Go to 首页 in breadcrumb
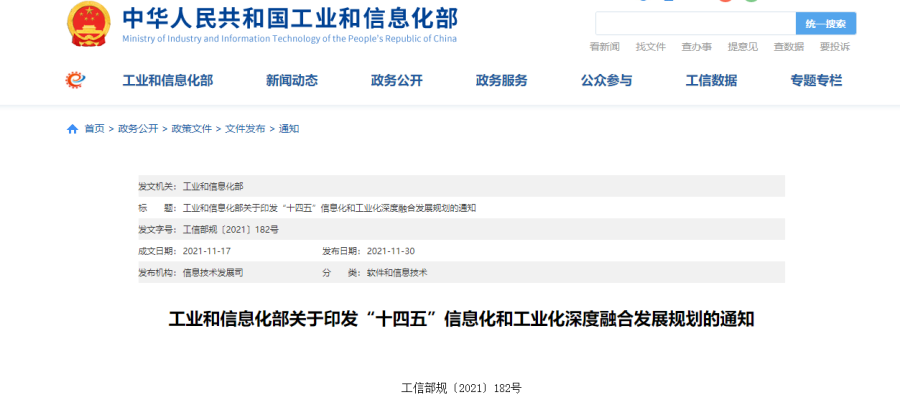Viewport: 900px width, 405px height. pyautogui.click(x=95, y=129)
